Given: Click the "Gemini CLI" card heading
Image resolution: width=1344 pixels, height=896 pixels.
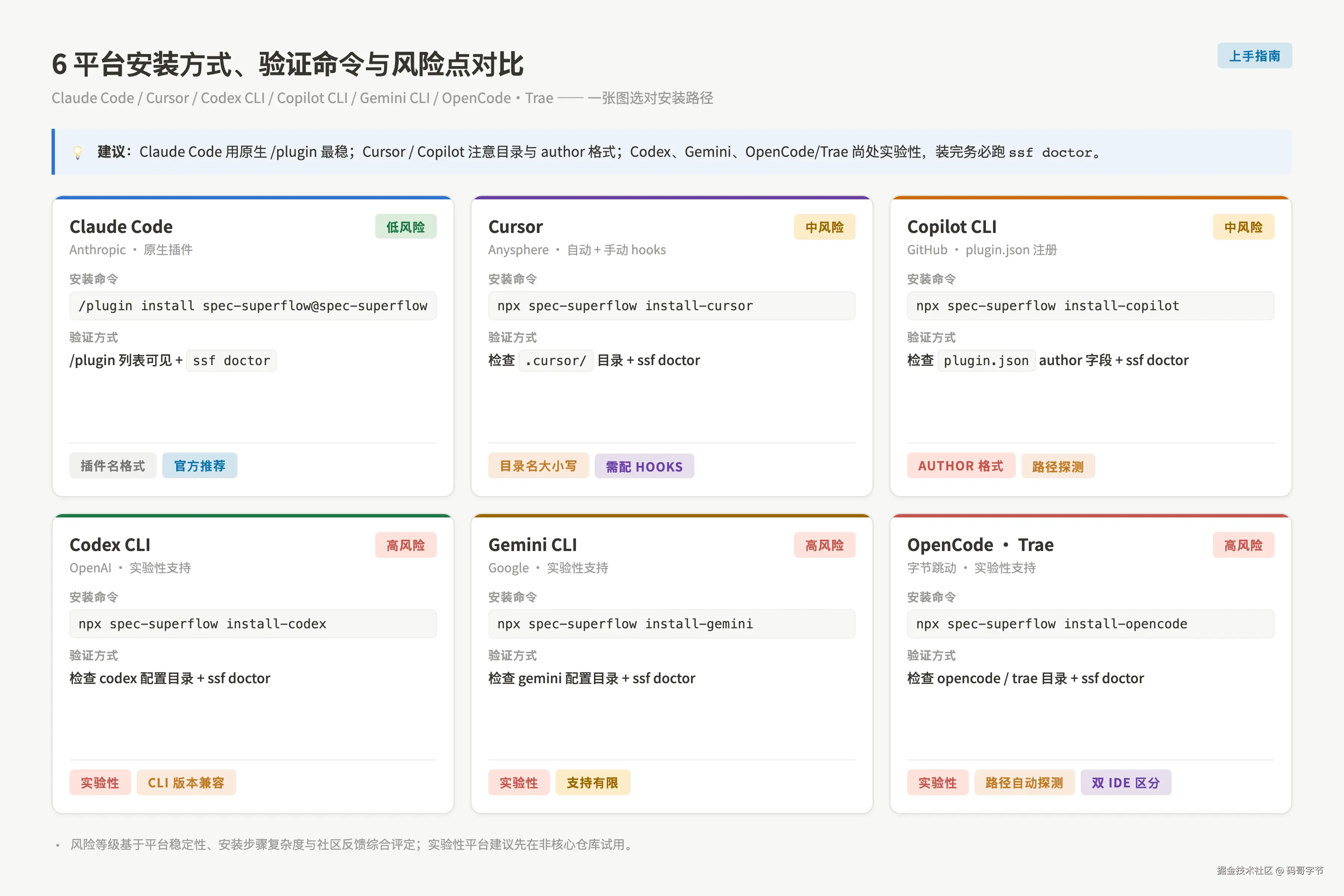Looking at the screenshot, I should [533, 545].
